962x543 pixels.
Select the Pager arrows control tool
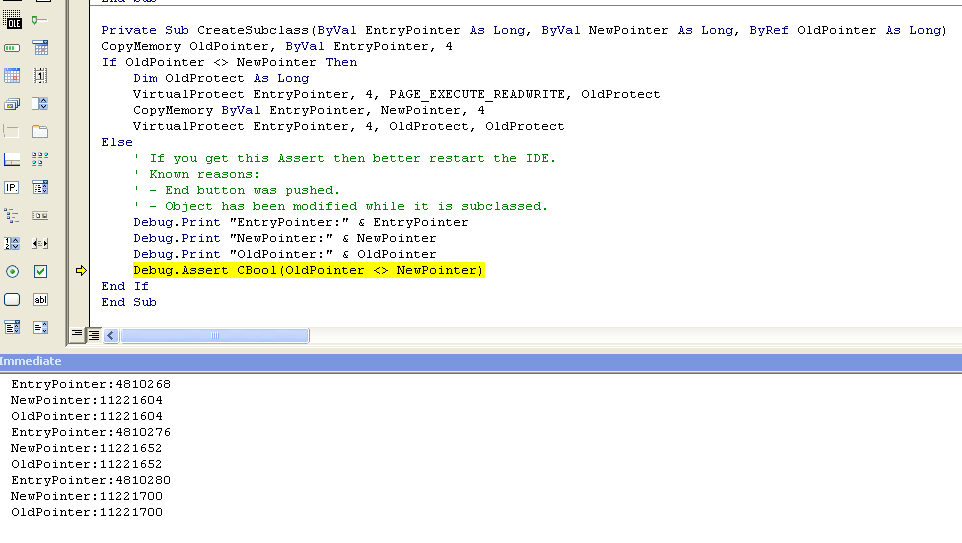coord(40,244)
